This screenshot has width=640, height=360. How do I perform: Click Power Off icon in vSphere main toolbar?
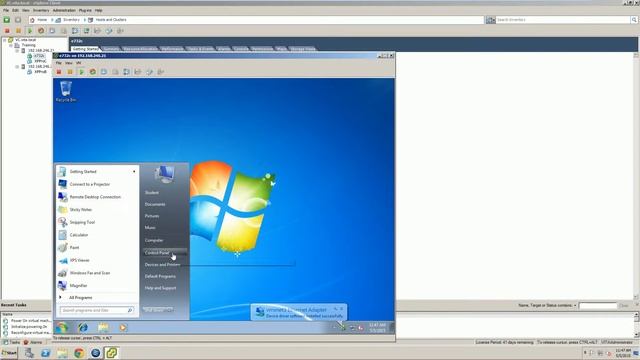pos(7,31)
